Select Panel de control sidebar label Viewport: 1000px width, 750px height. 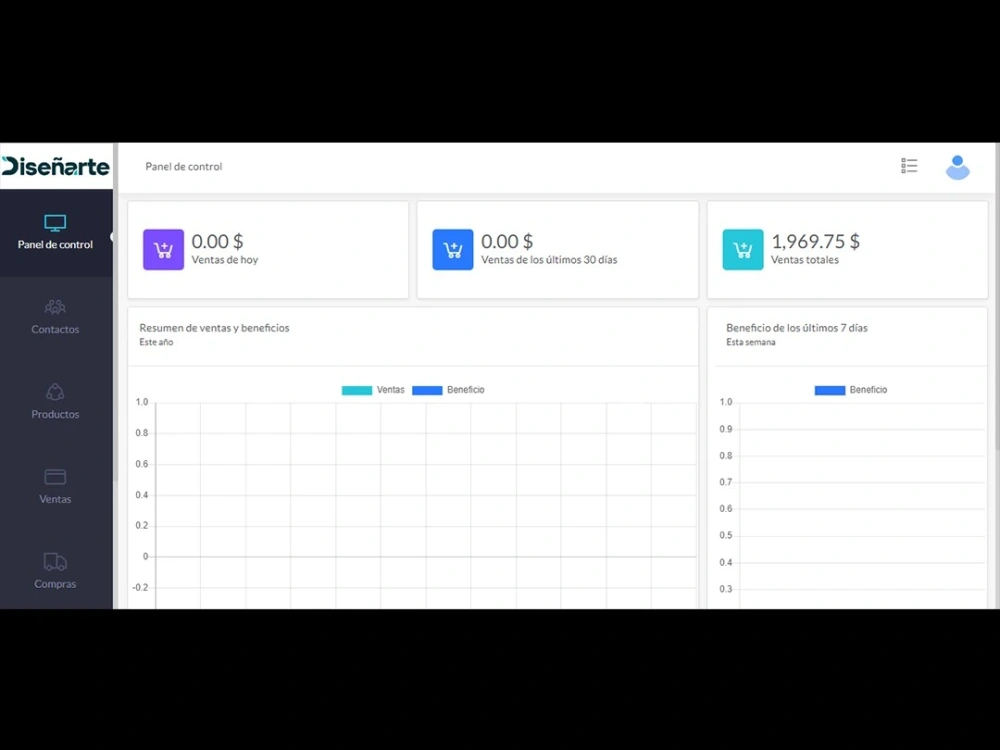tap(55, 244)
